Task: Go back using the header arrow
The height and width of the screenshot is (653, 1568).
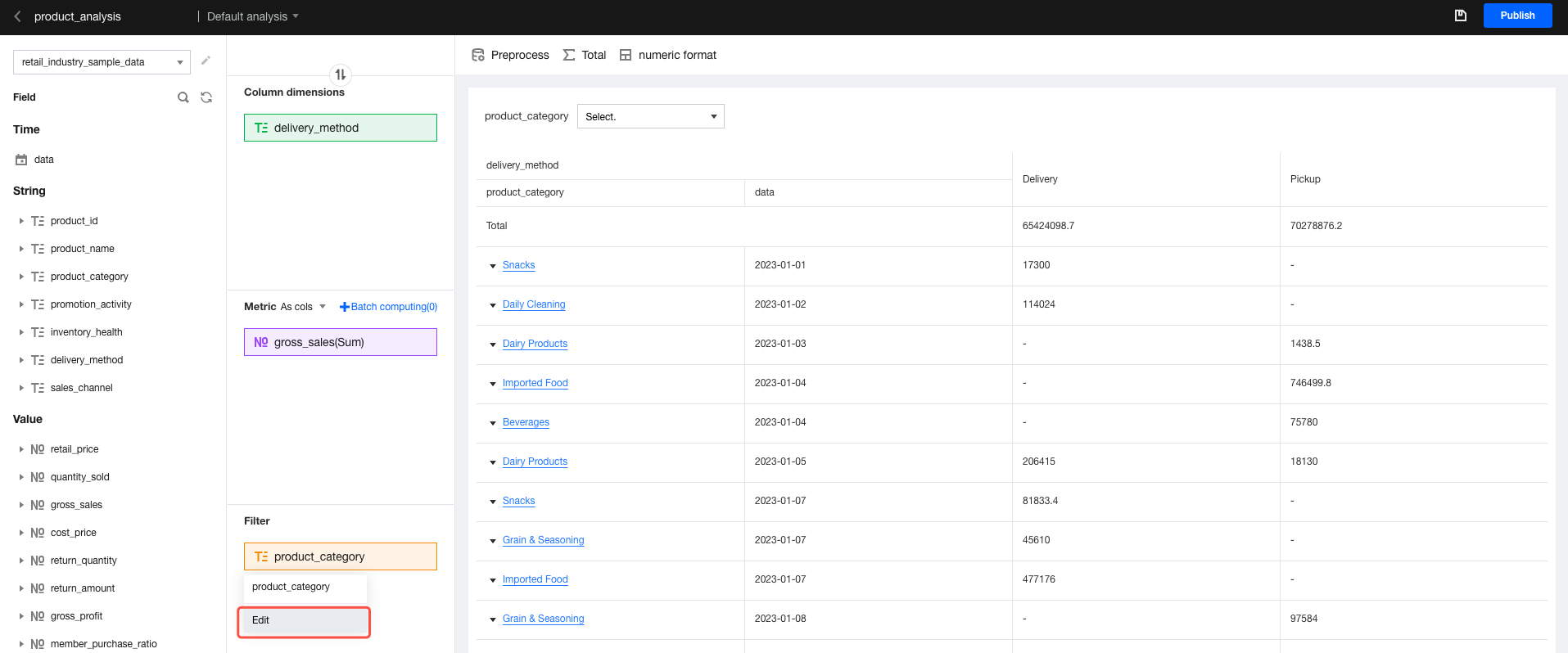Action: coord(17,16)
